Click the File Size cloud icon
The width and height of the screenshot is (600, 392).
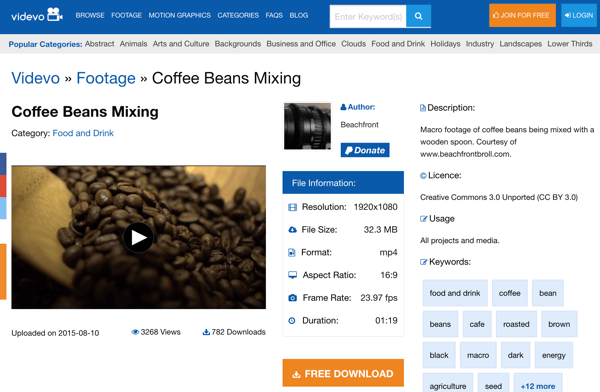292,230
